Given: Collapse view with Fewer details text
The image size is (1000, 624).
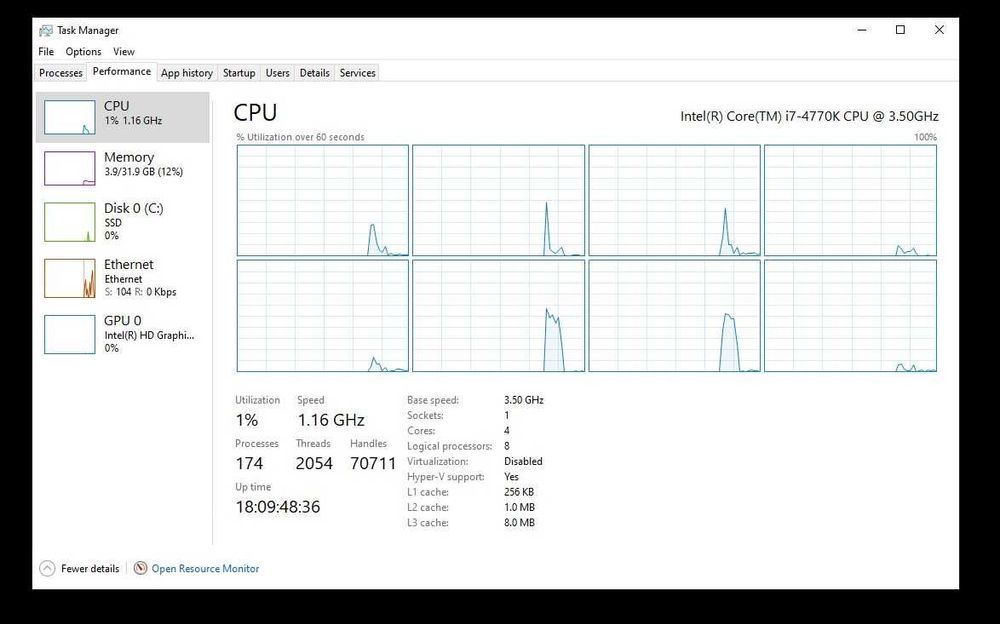Looking at the screenshot, I should (x=90, y=568).
